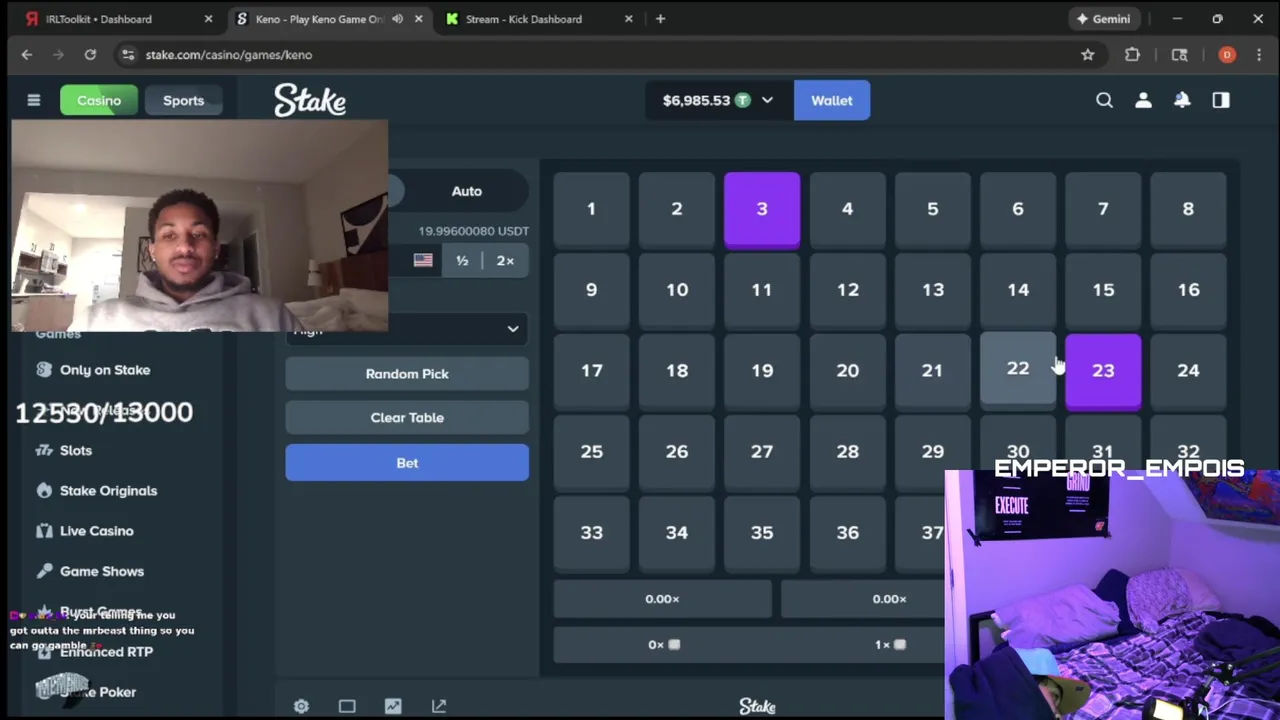This screenshot has height=720, width=1280.
Task: Select Keno number 27
Action: 762,452
